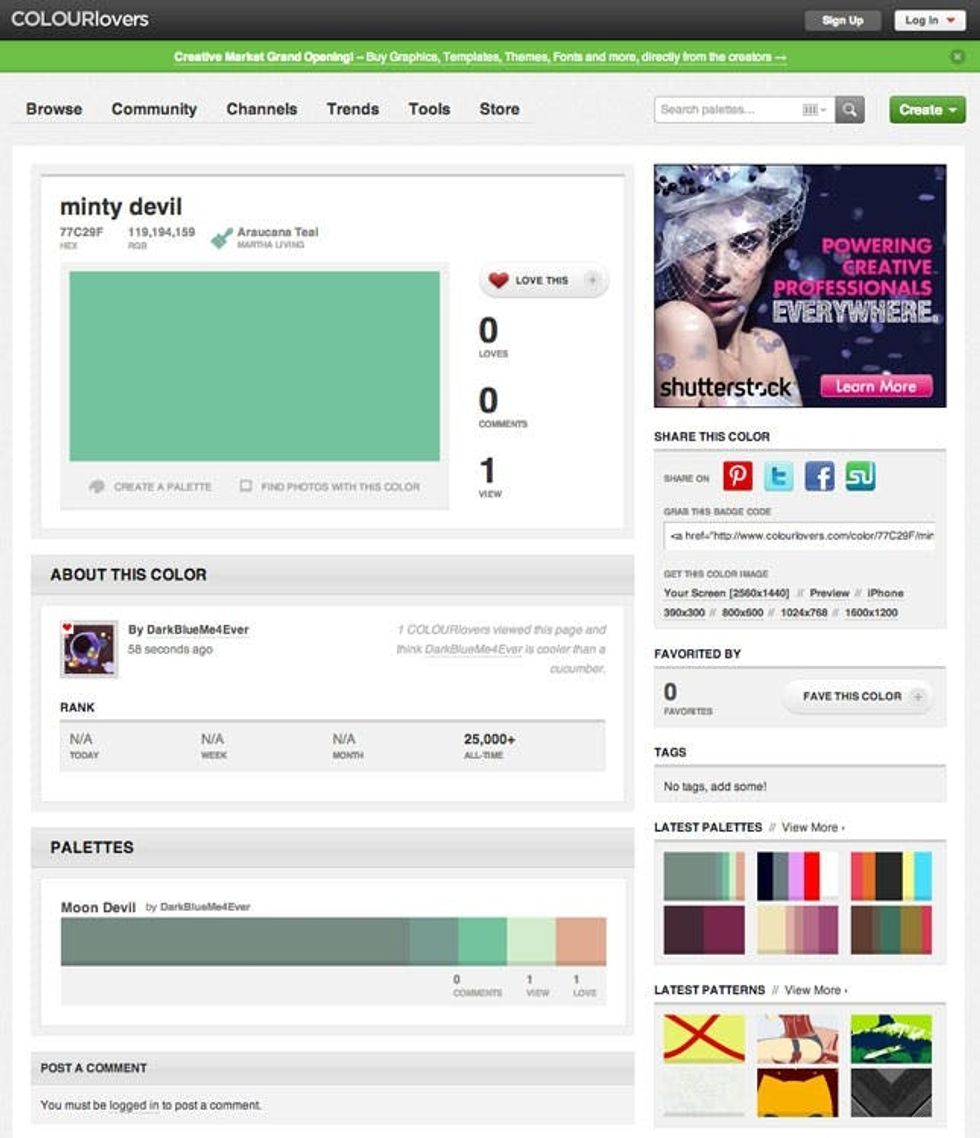
Task: Open the Moon Devil palette link
Action: (x=98, y=907)
